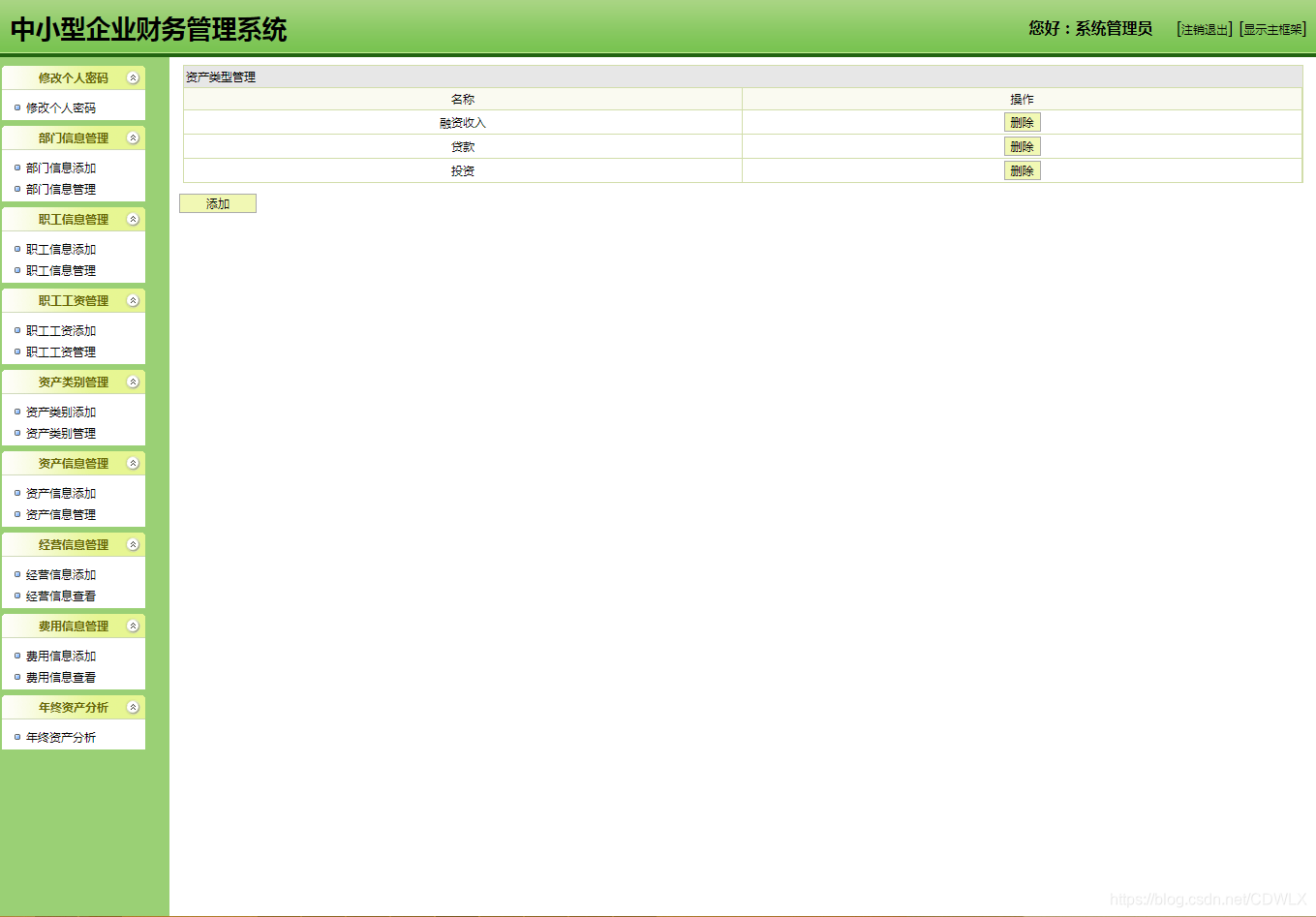Viewport: 1316px width, 917px height.
Task: Click the 资产类型管理 table title
Action: [221, 77]
